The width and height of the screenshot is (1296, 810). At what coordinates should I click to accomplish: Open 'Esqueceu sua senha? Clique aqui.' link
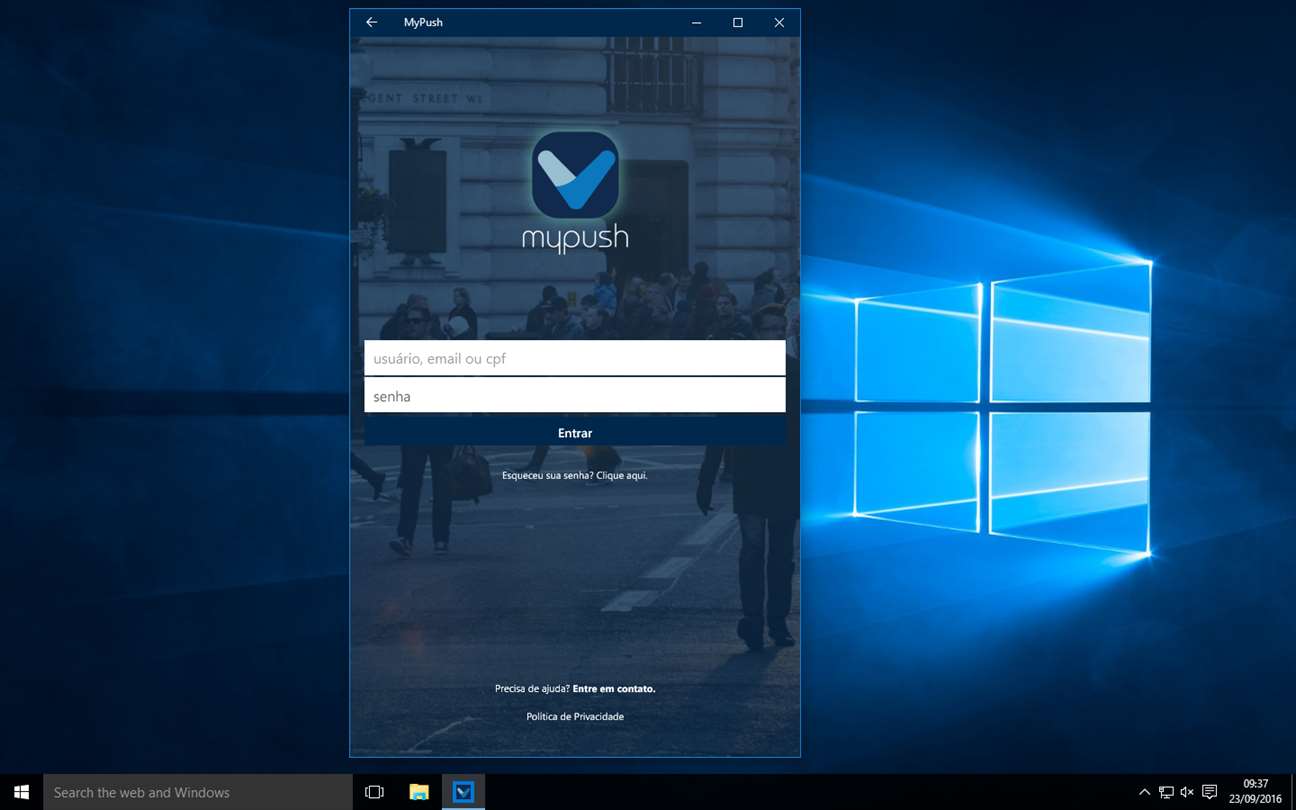point(575,476)
